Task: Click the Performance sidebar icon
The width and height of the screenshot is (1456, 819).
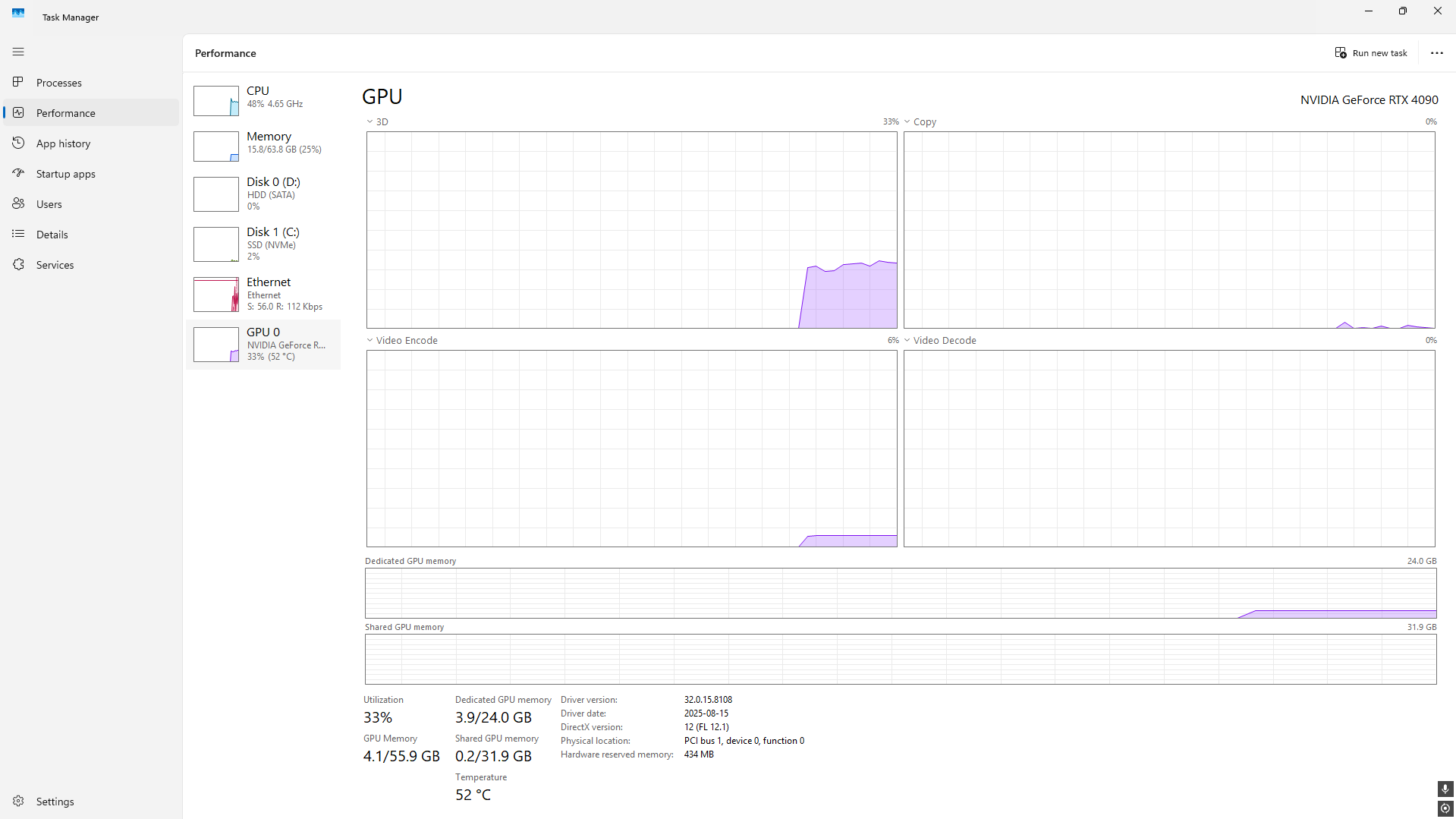Action: click(18, 112)
